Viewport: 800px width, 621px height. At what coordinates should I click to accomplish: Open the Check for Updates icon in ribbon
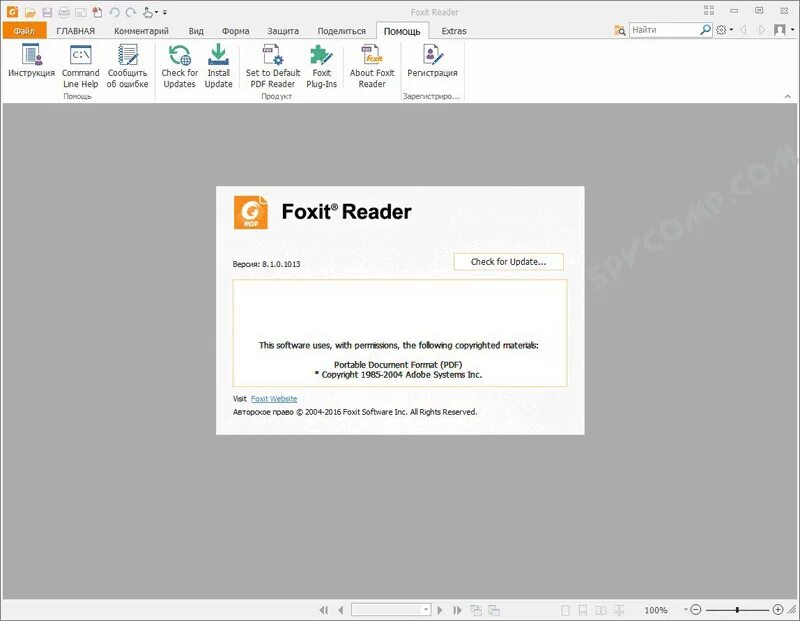tap(179, 68)
